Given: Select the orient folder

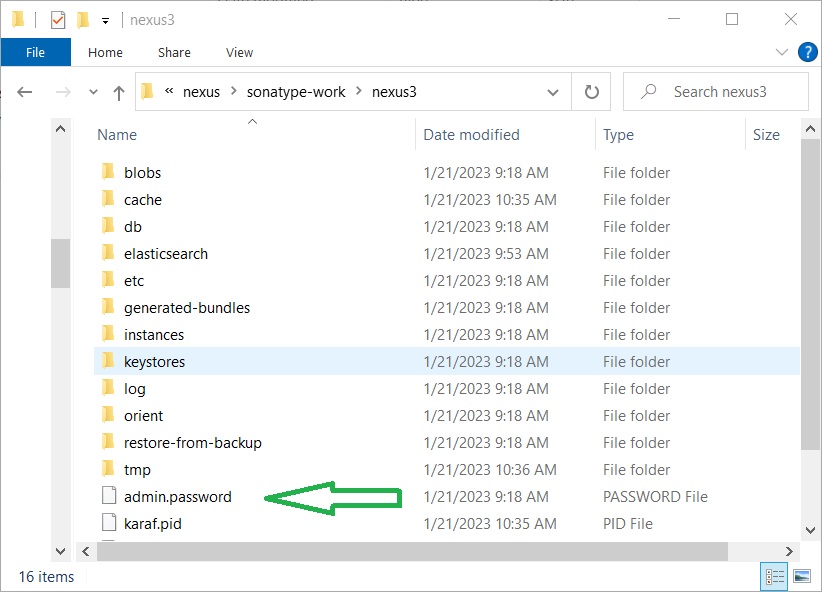Looking at the screenshot, I should (447, 416).
